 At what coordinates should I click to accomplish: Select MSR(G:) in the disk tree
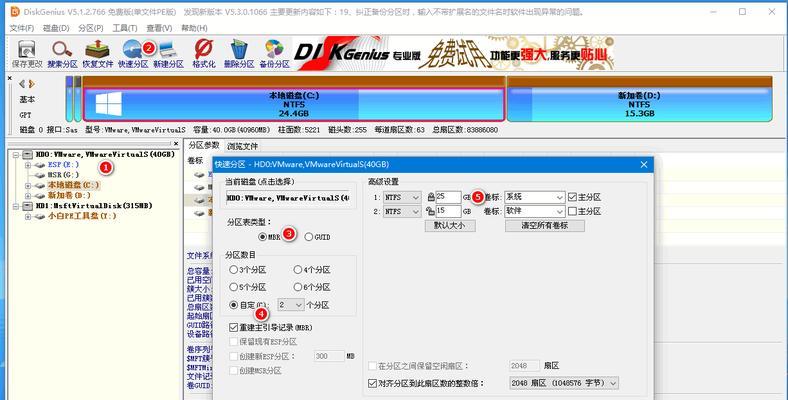[63, 175]
